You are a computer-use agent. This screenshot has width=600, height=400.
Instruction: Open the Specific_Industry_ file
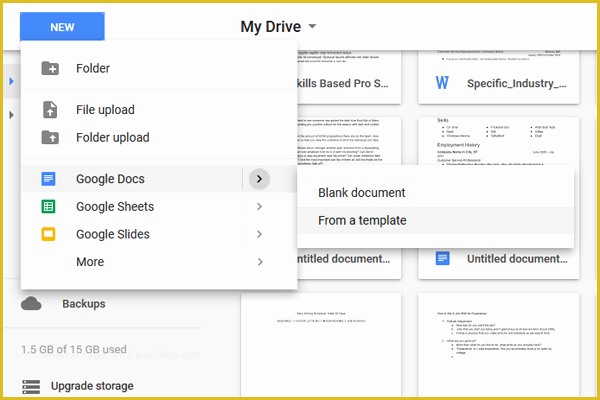[517, 83]
